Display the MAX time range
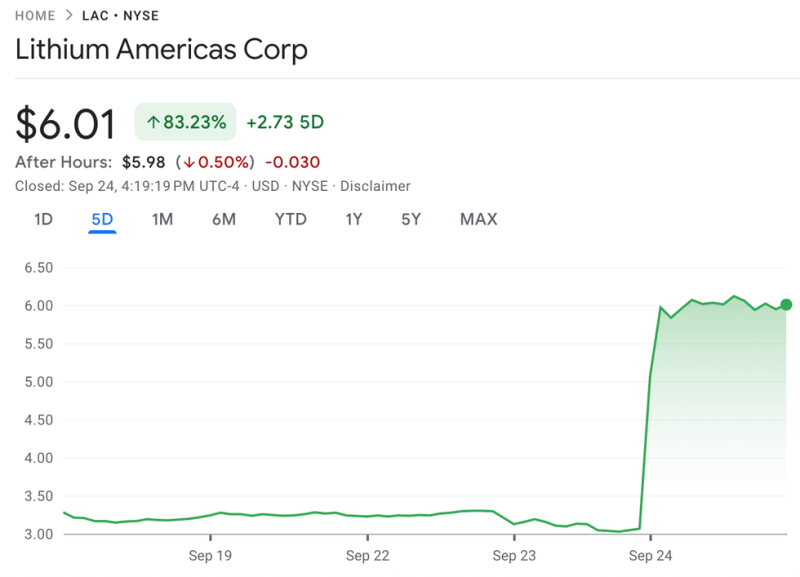The width and height of the screenshot is (800, 577). coord(478,219)
